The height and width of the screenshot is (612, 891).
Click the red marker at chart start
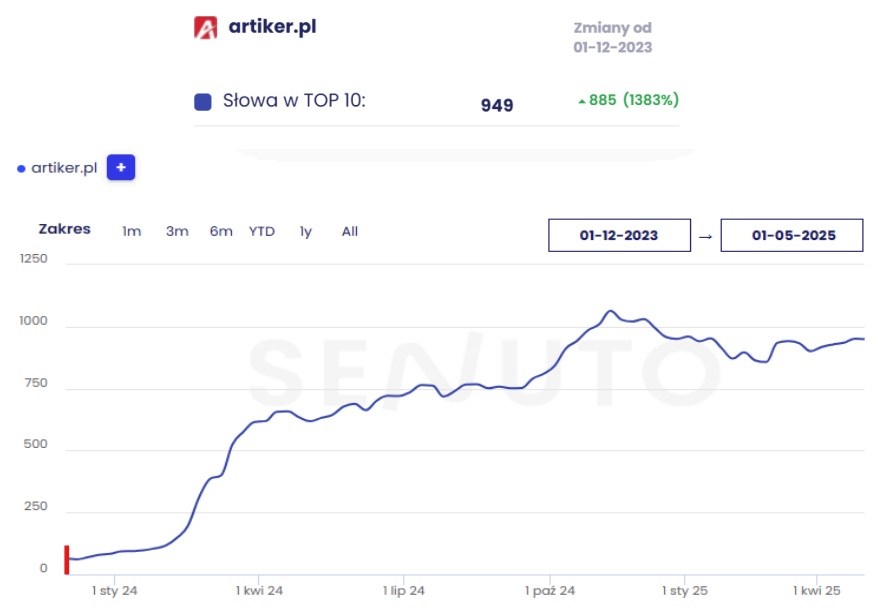point(66,560)
